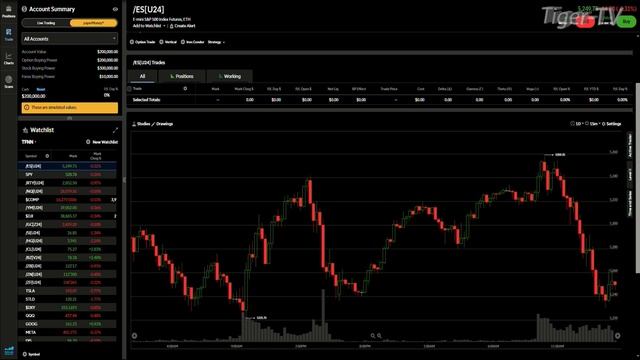This screenshot has width=640, height=360.
Task: Open the All Accounts dropdown
Action: 70,39
